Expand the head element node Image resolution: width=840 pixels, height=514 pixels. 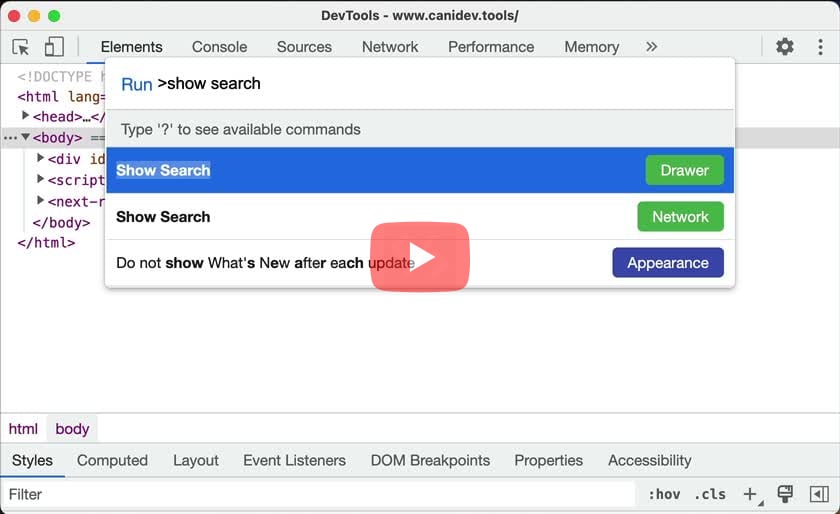point(25,115)
